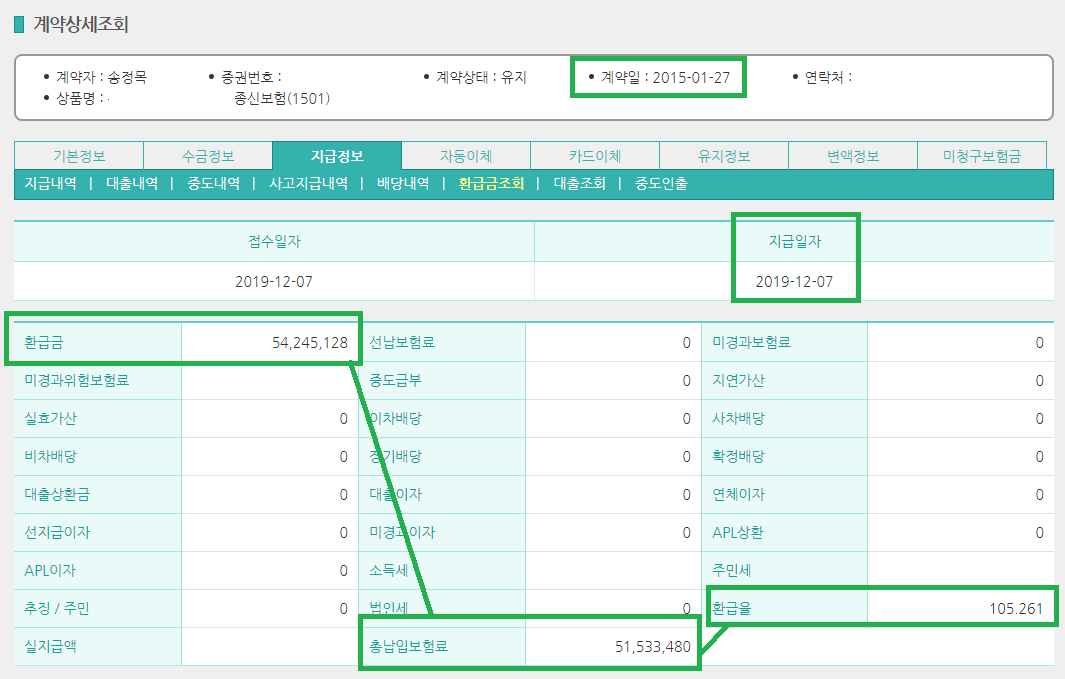The width and height of the screenshot is (1065, 679).
Task: Click the APL이자 label
Action: [50, 570]
